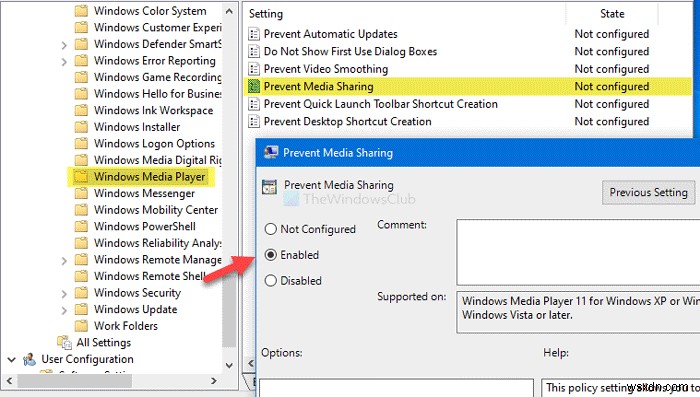Sort by the State column header
This screenshot has width=700, height=397.
(612, 14)
